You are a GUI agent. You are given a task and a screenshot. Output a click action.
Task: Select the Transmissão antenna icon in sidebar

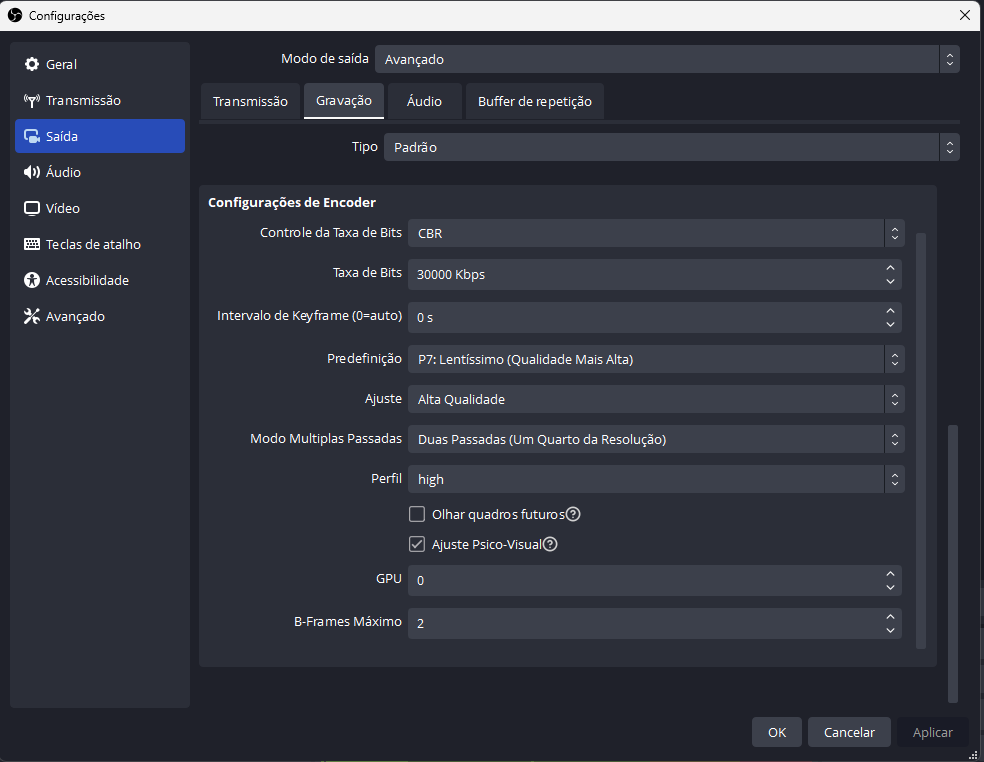point(31,100)
